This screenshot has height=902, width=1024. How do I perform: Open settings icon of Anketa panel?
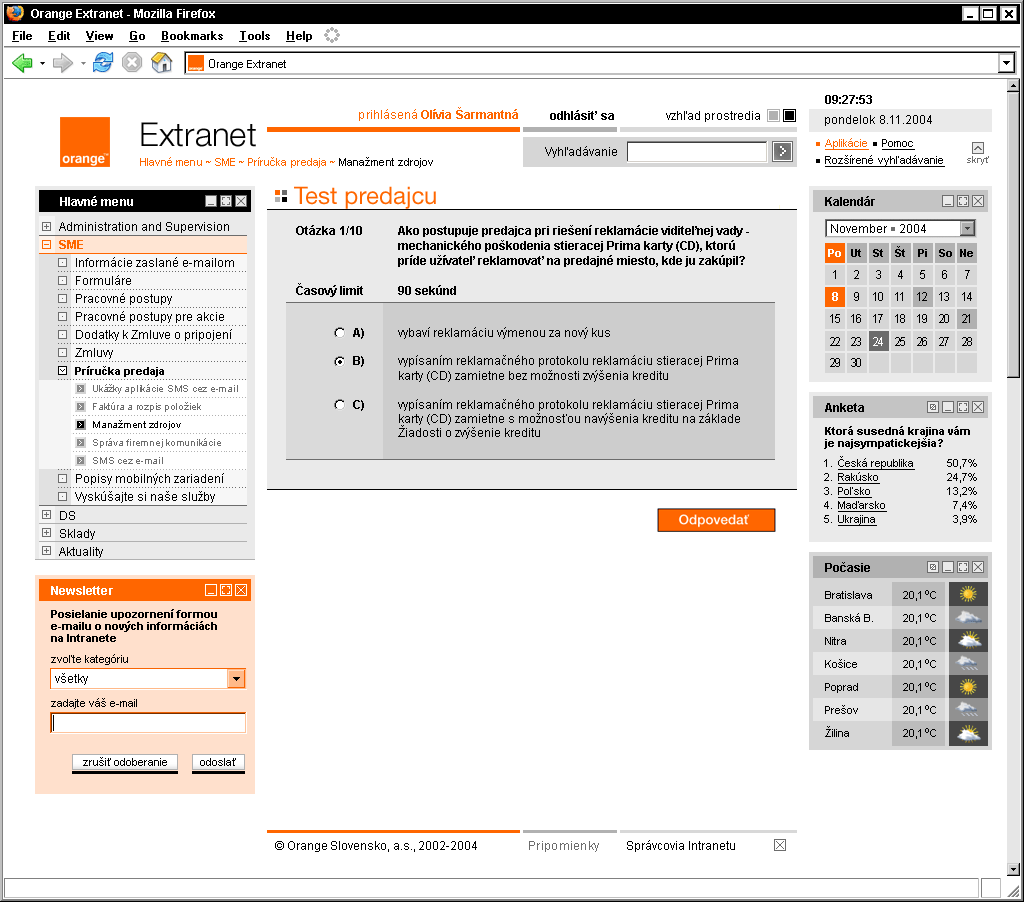[x=933, y=408]
